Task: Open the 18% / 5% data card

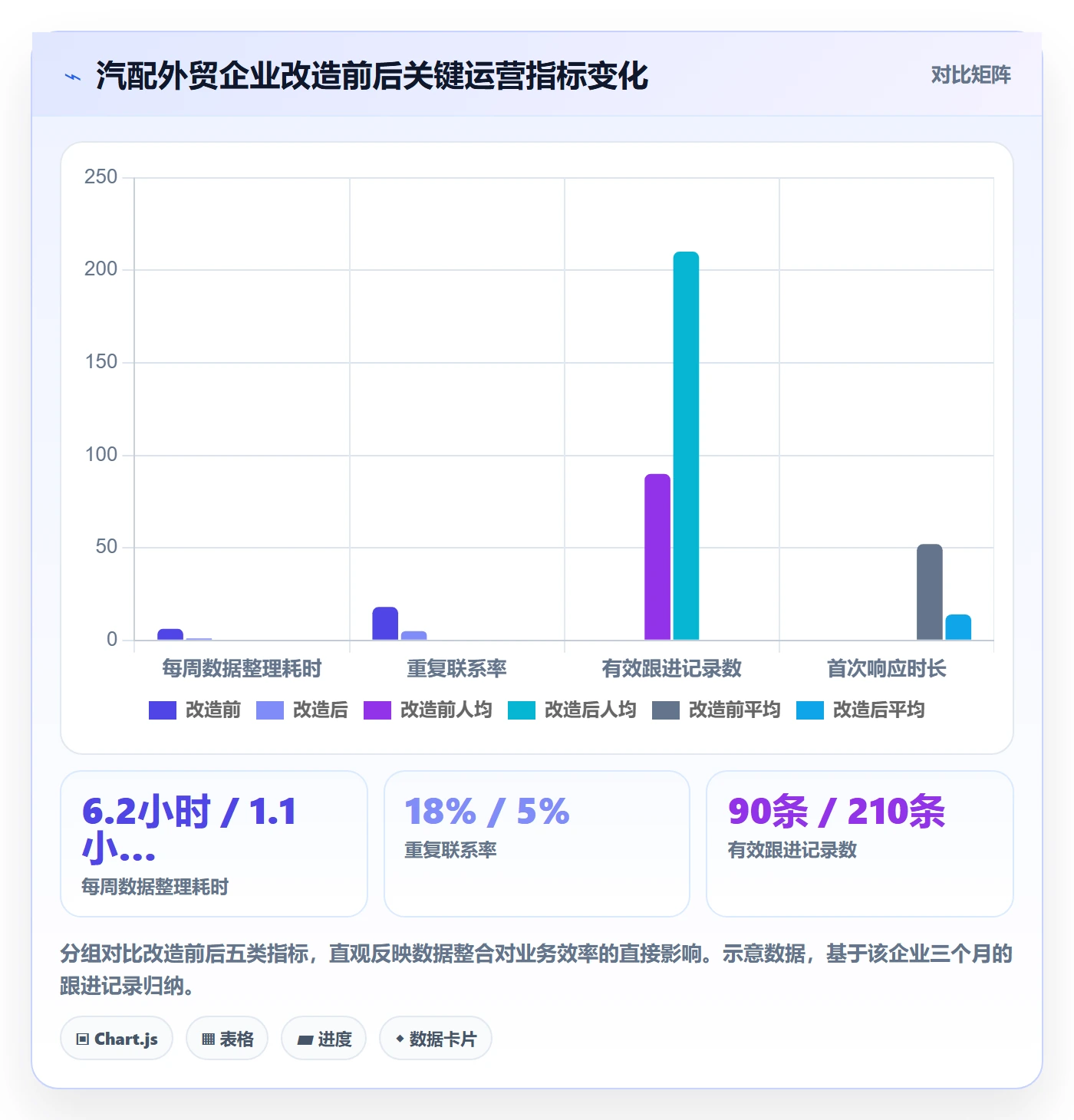Action: (x=537, y=844)
